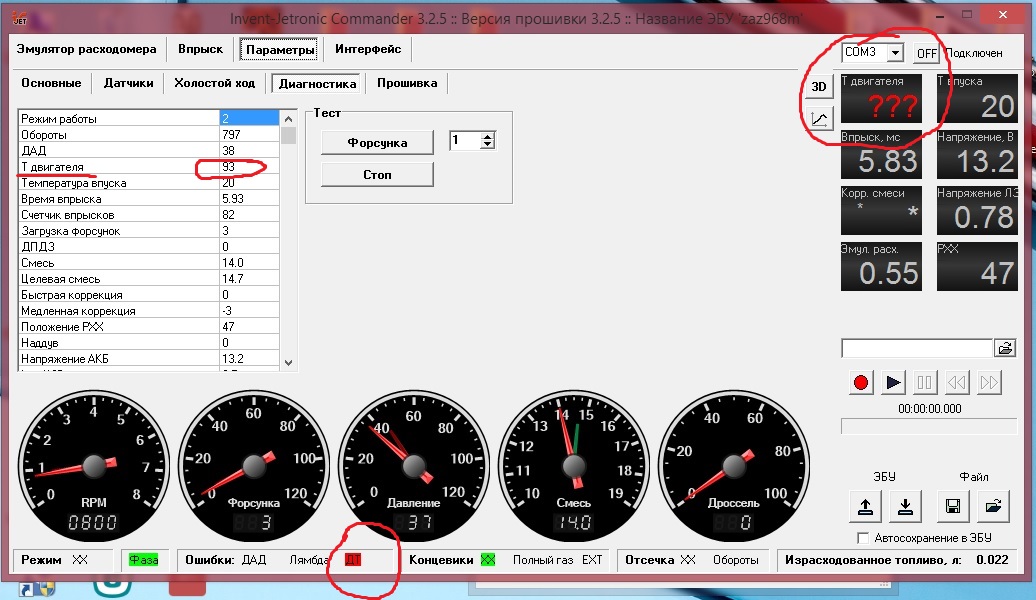Click the Форсунка test button

click(377, 143)
